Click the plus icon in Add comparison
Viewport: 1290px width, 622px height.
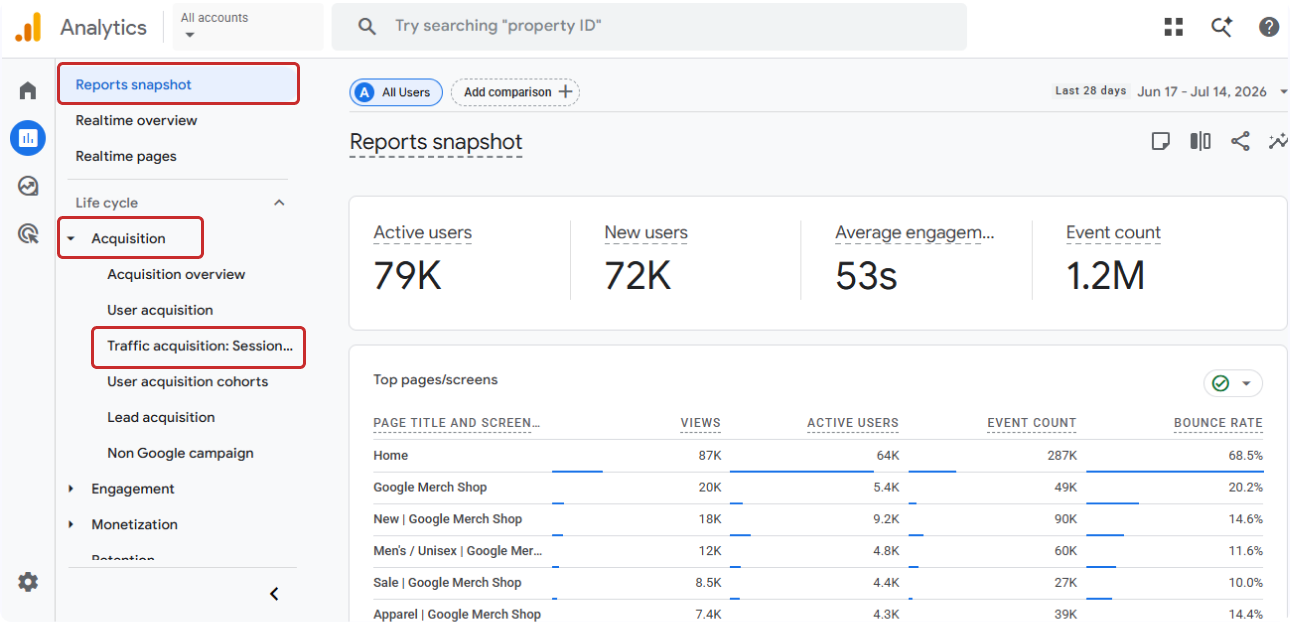click(x=566, y=92)
